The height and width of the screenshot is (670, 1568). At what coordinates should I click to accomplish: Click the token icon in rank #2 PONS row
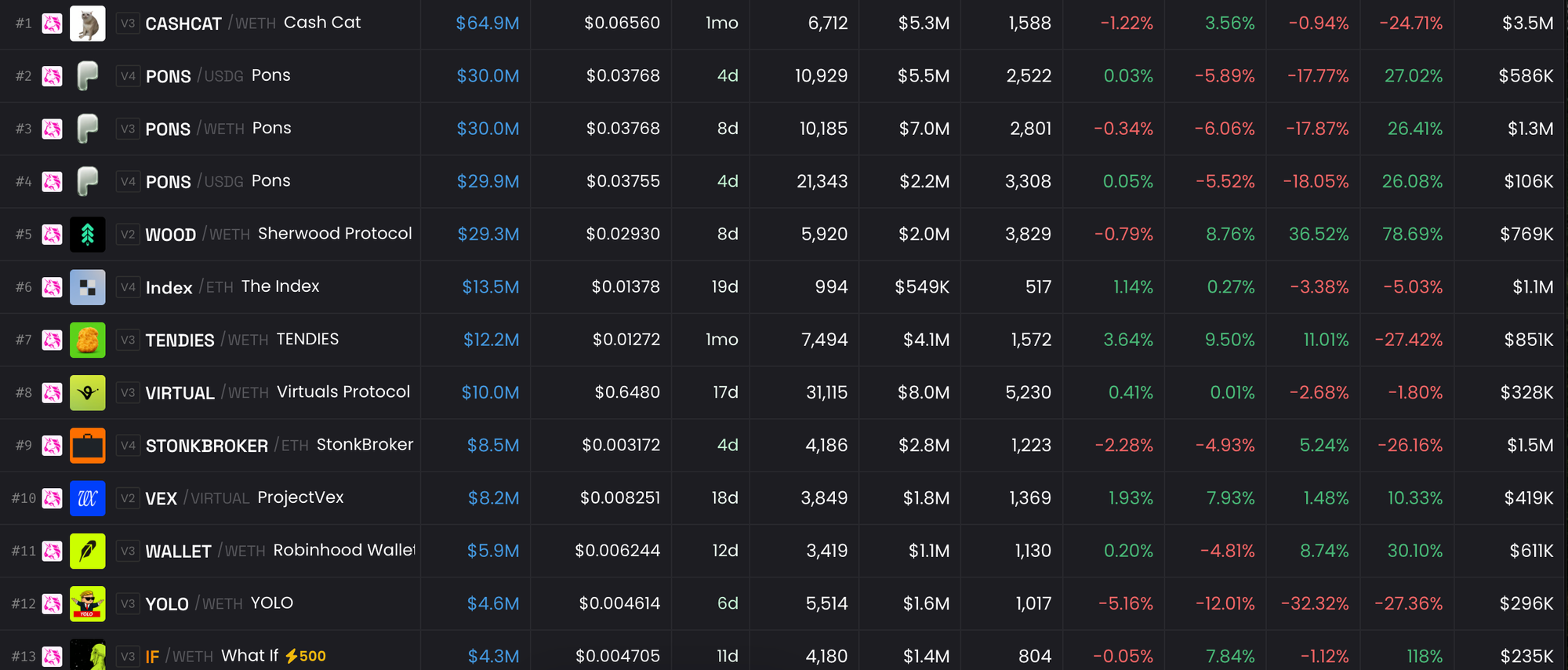tap(88, 76)
